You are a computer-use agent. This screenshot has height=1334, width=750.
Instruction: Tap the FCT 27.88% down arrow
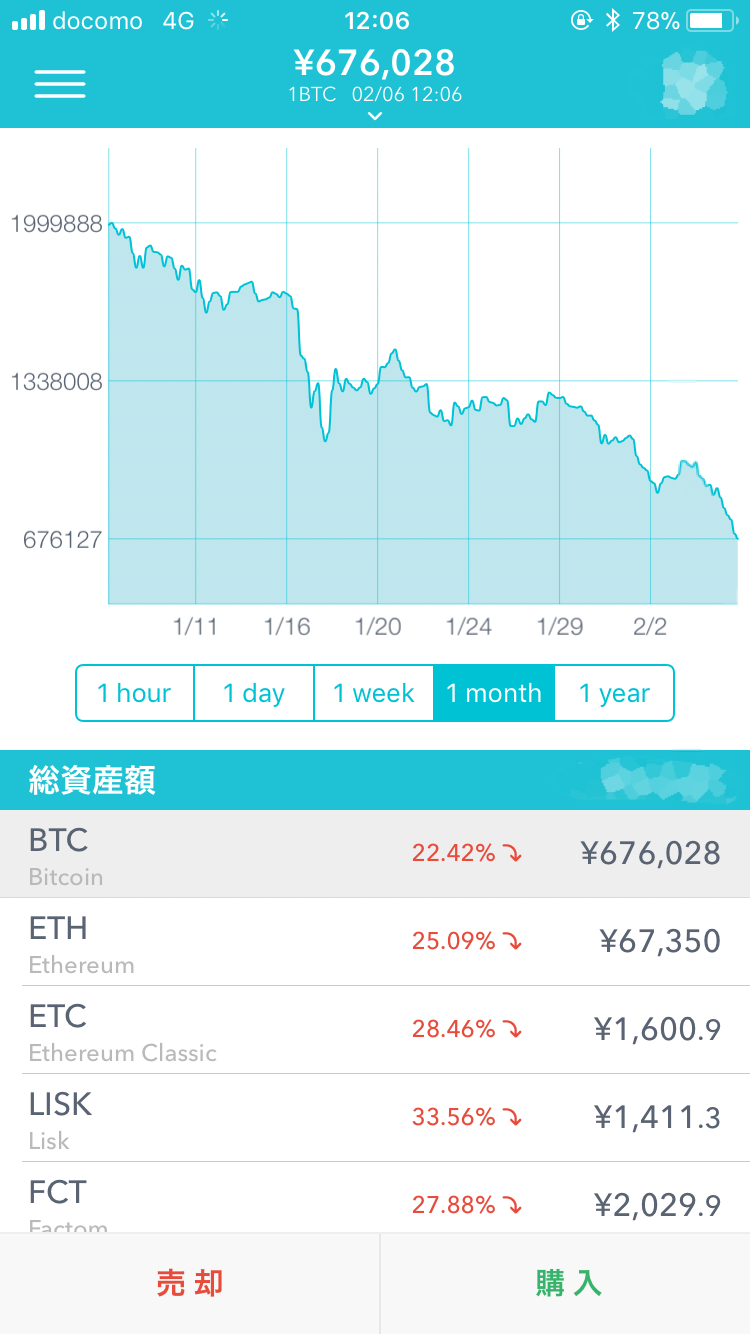512,1206
